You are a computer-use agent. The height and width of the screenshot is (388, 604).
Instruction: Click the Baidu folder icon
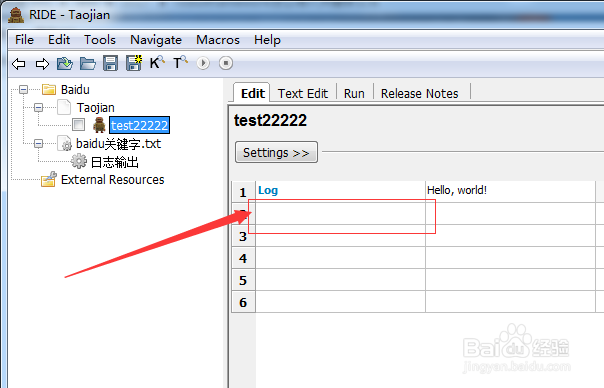[x=49, y=90]
